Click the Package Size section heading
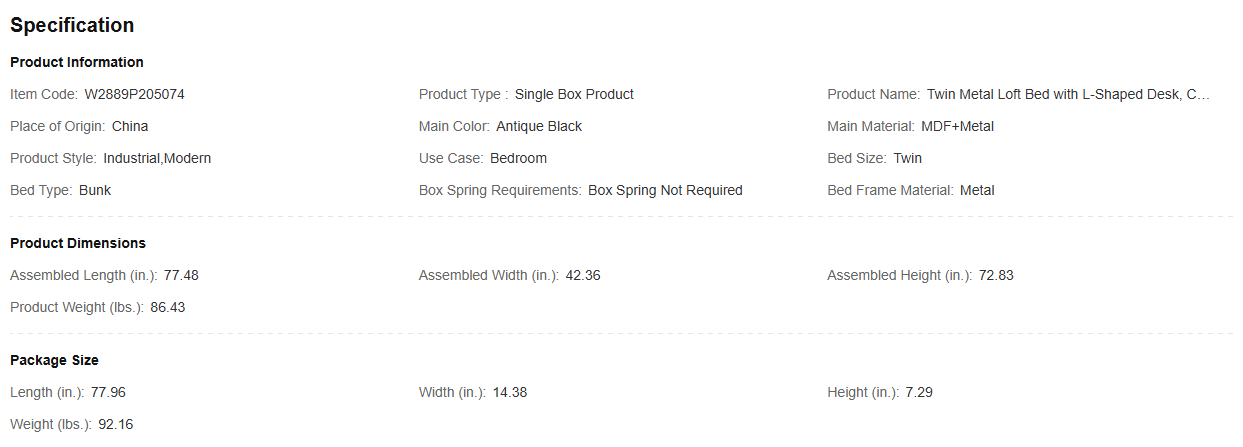 point(54,360)
